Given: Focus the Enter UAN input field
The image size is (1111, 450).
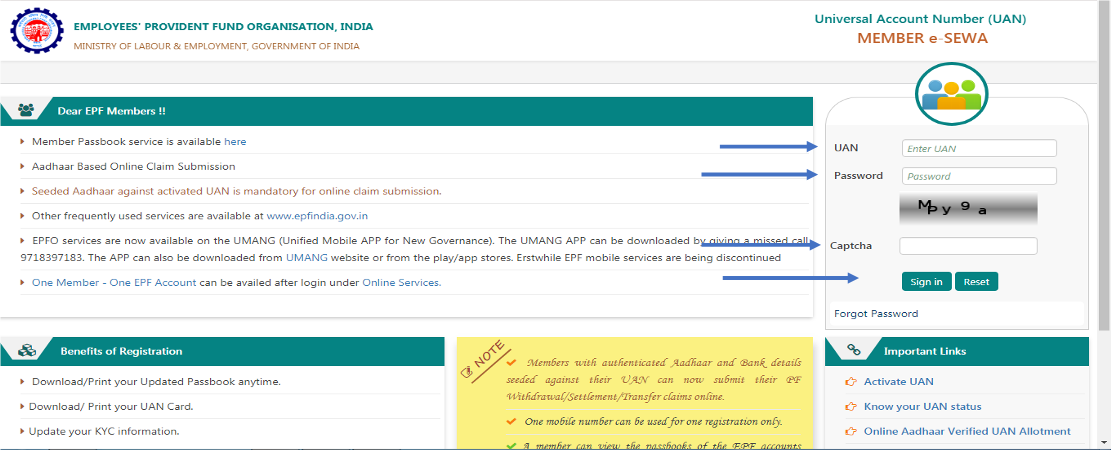Looking at the screenshot, I should click(x=979, y=148).
